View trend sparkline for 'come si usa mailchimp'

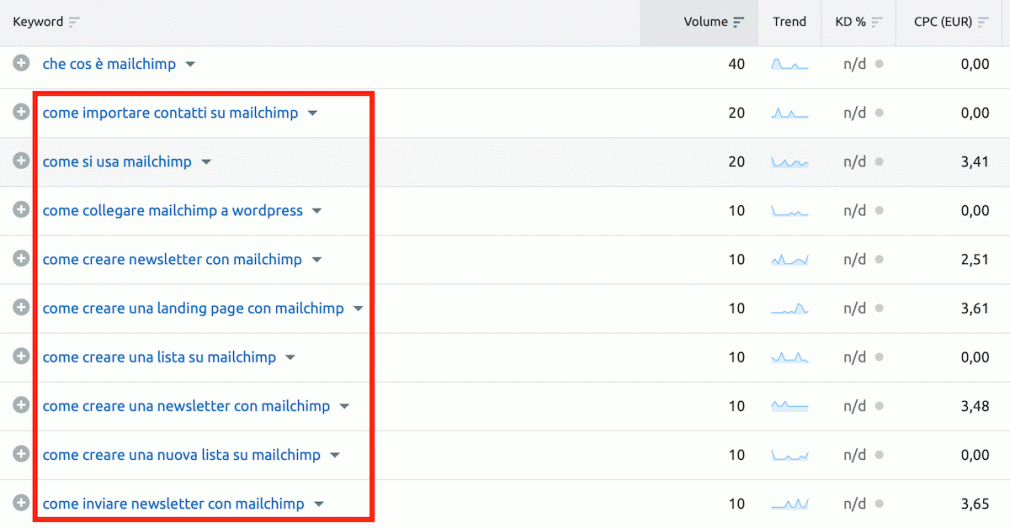click(790, 162)
